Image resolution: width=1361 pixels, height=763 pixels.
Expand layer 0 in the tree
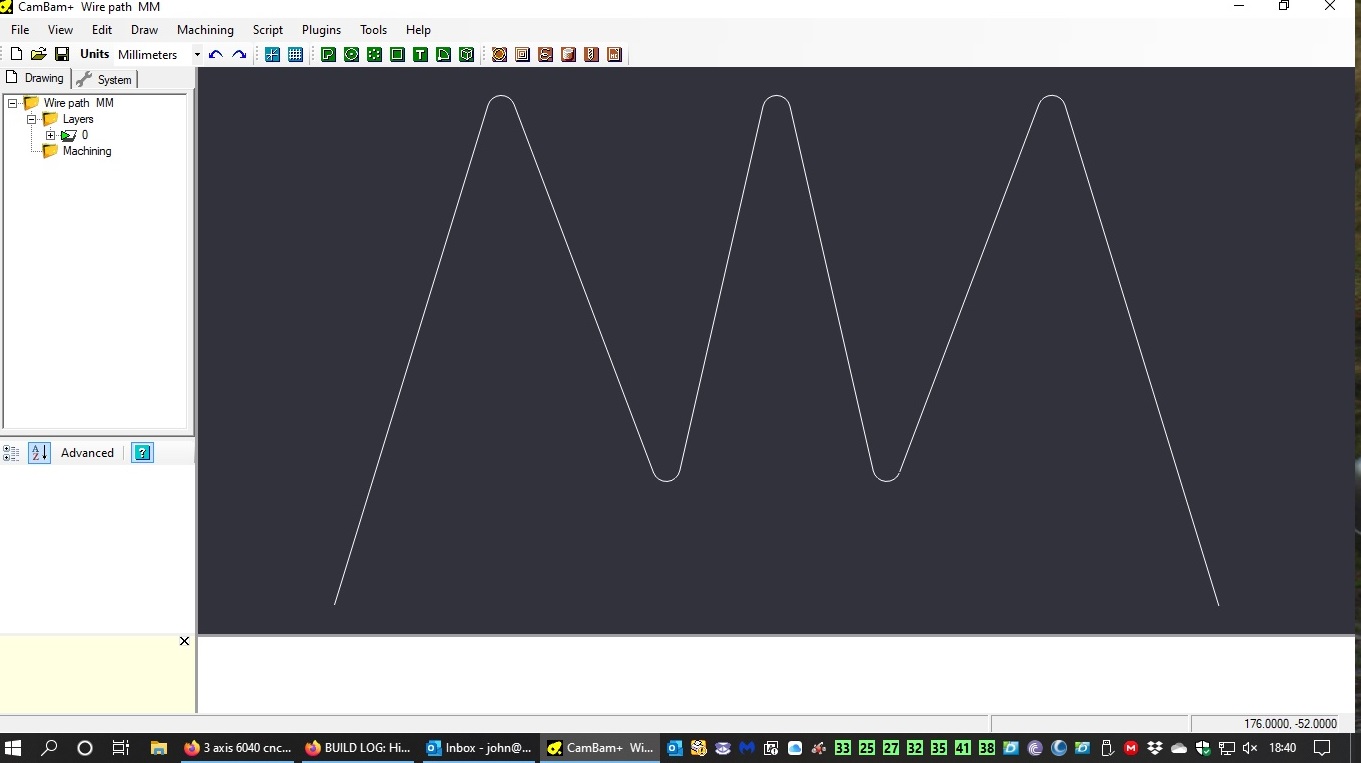51,135
